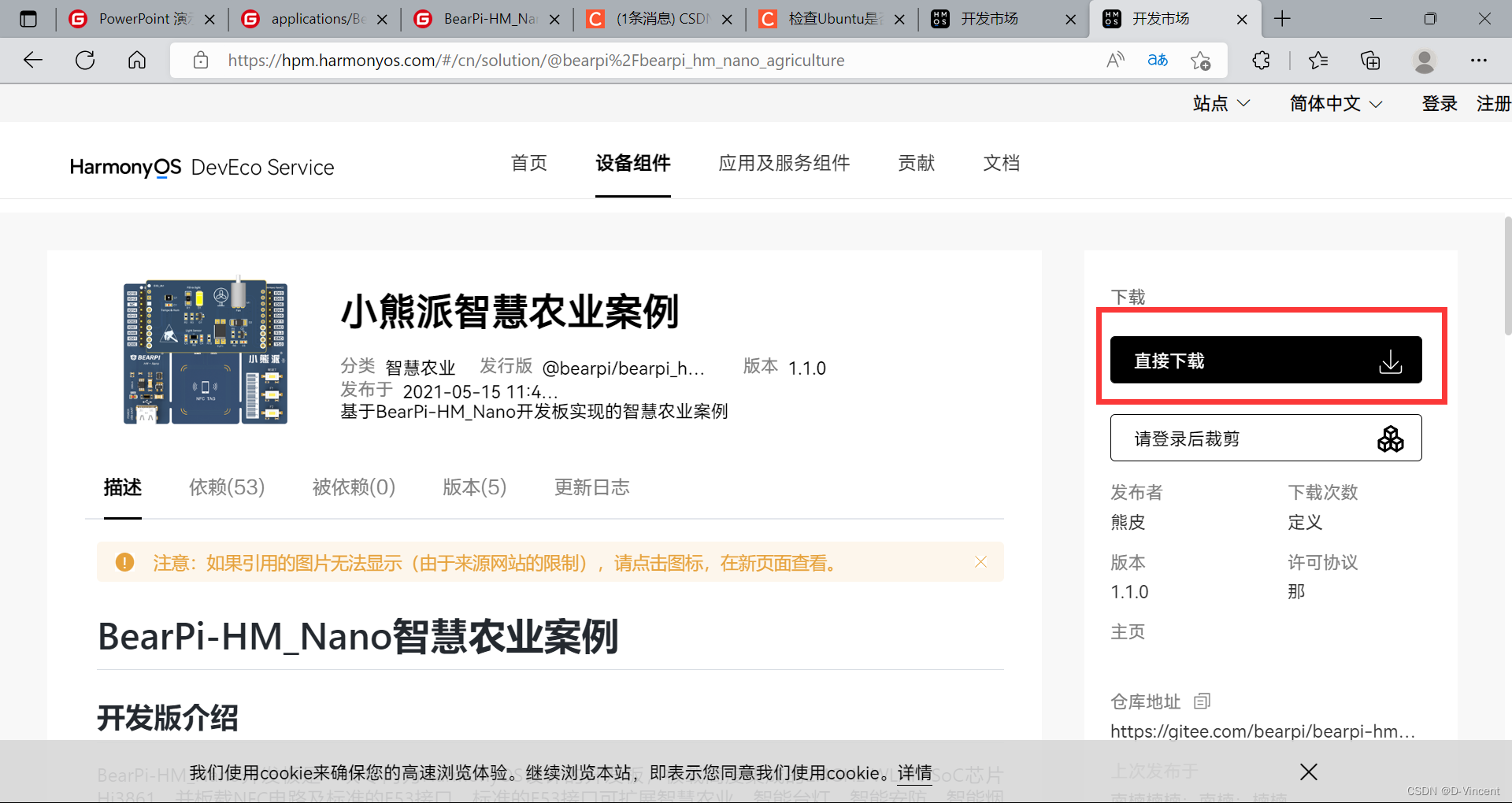Viewport: 1512px width, 803px height.
Task: Activate the read aloud icon
Action: coord(1115,60)
